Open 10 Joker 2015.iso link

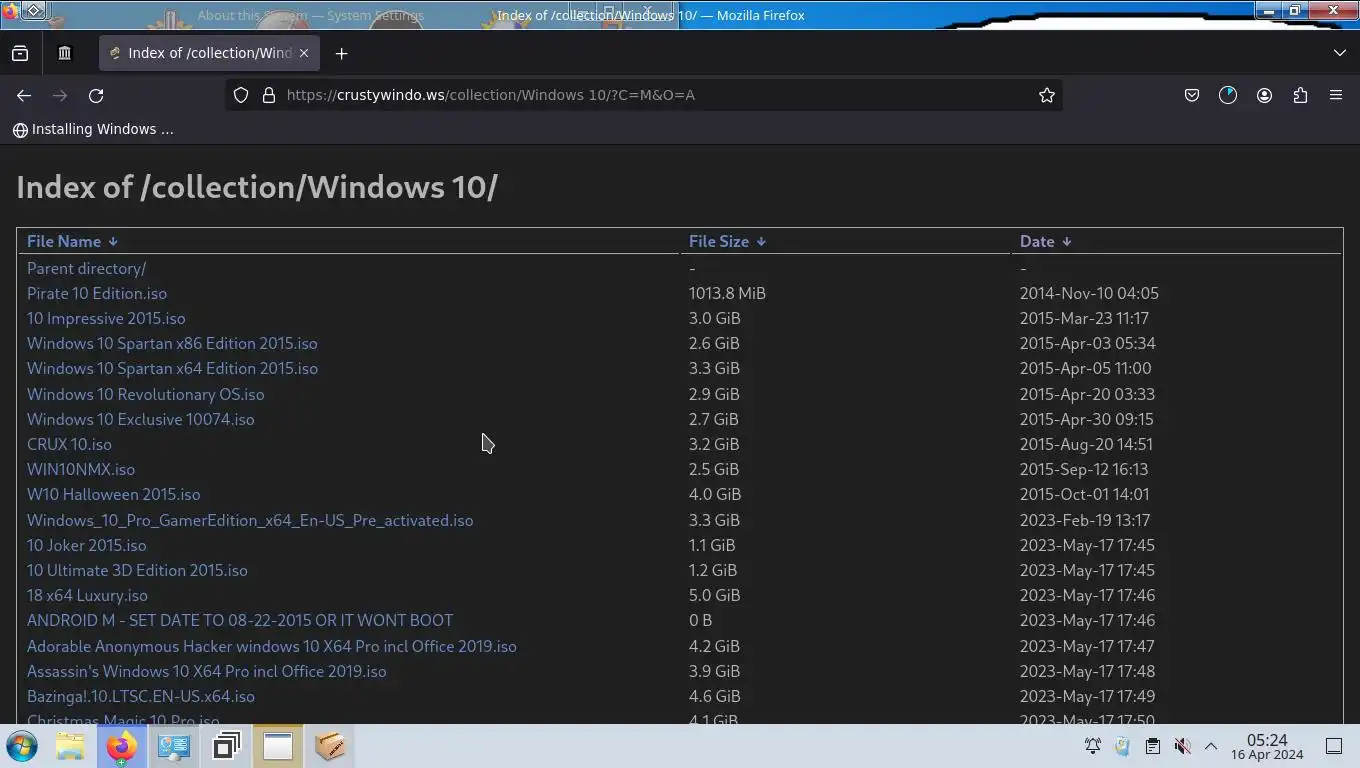point(87,545)
